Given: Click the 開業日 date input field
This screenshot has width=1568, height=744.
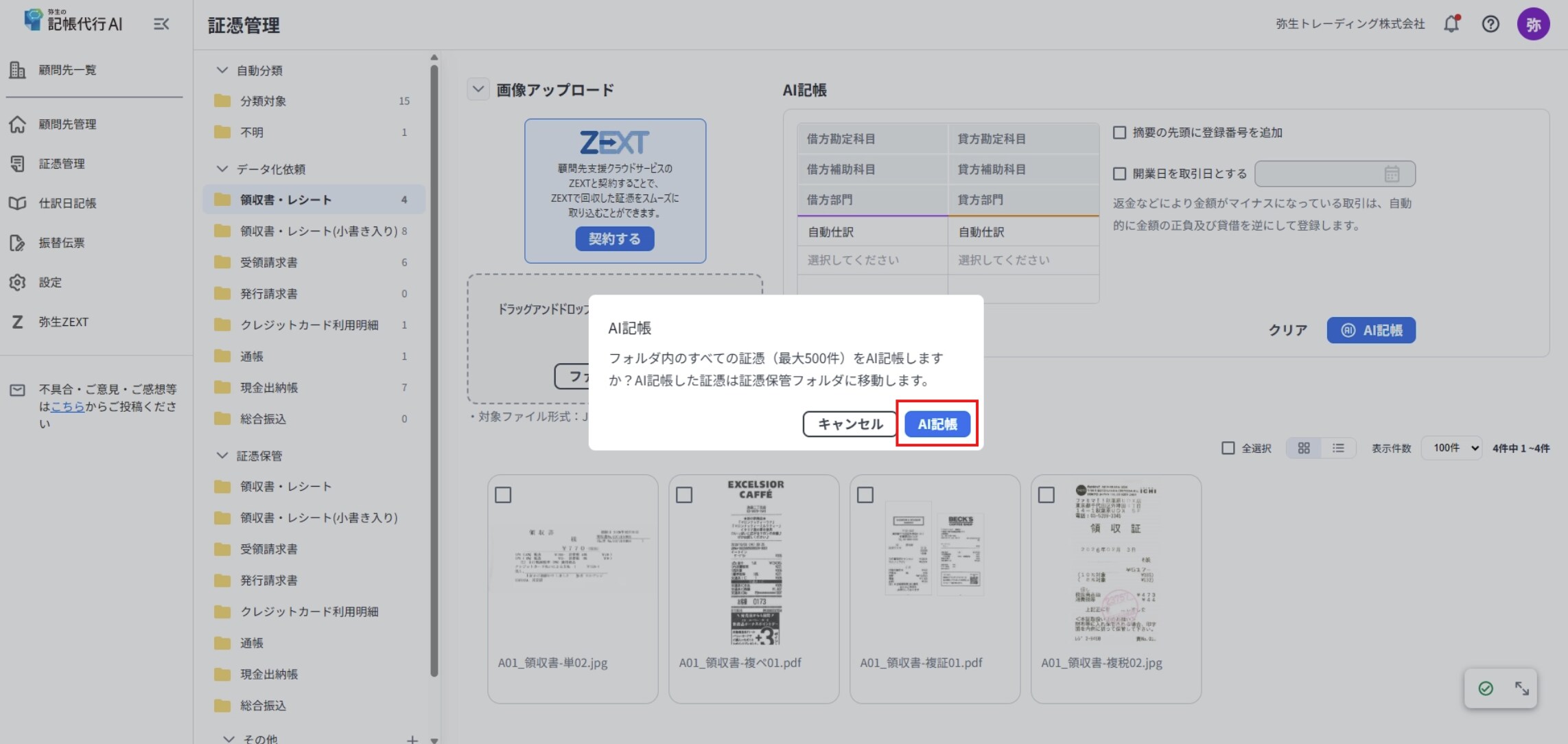Looking at the screenshot, I should click(x=1335, y=174).
